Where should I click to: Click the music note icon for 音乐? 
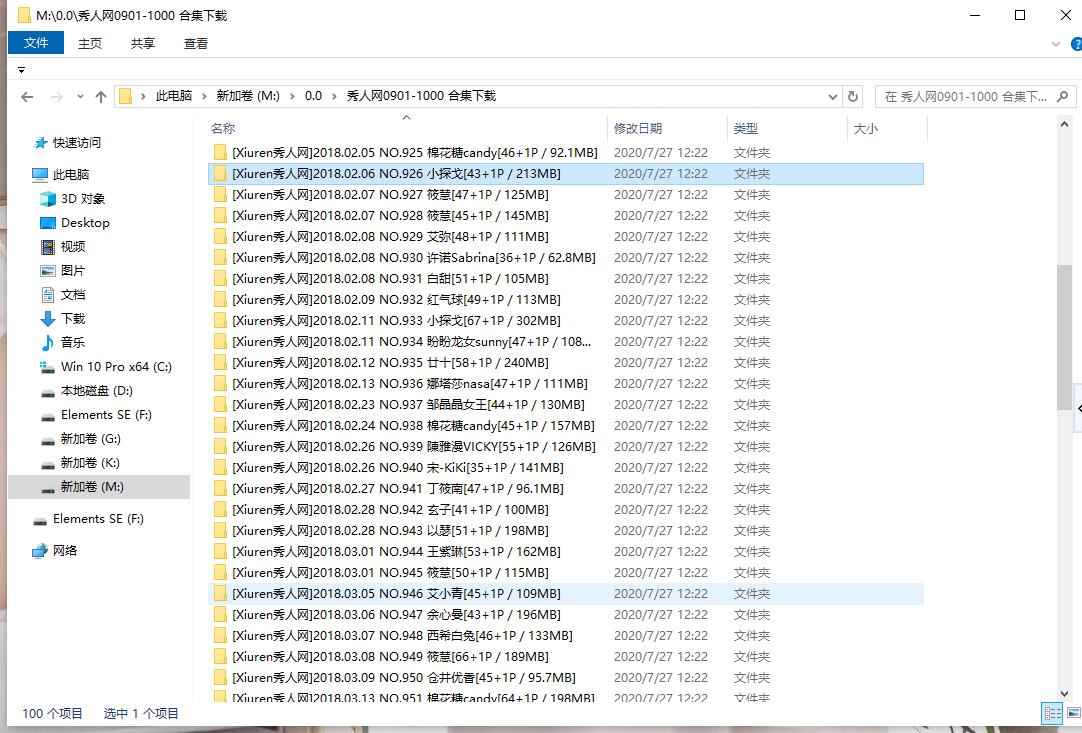tap(48, 342)
